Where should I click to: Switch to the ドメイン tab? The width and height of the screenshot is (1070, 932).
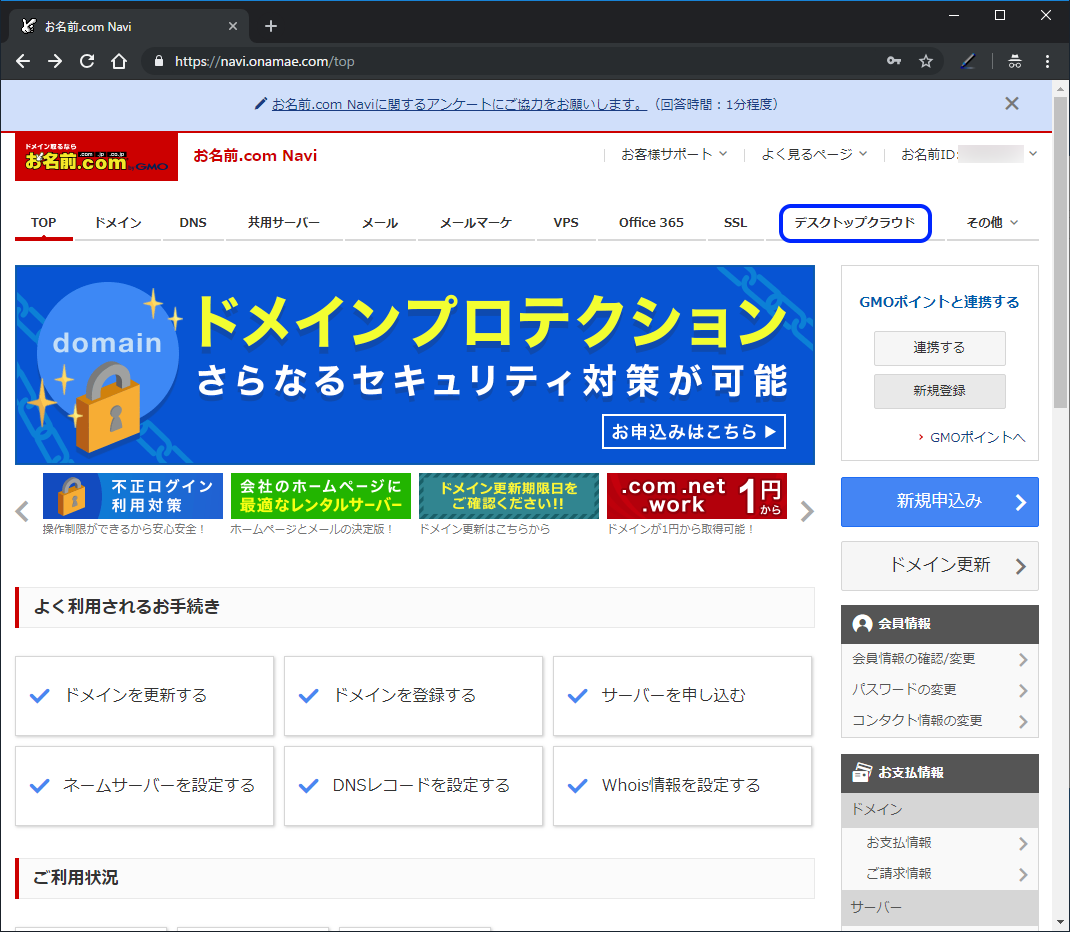pos(117,222)
